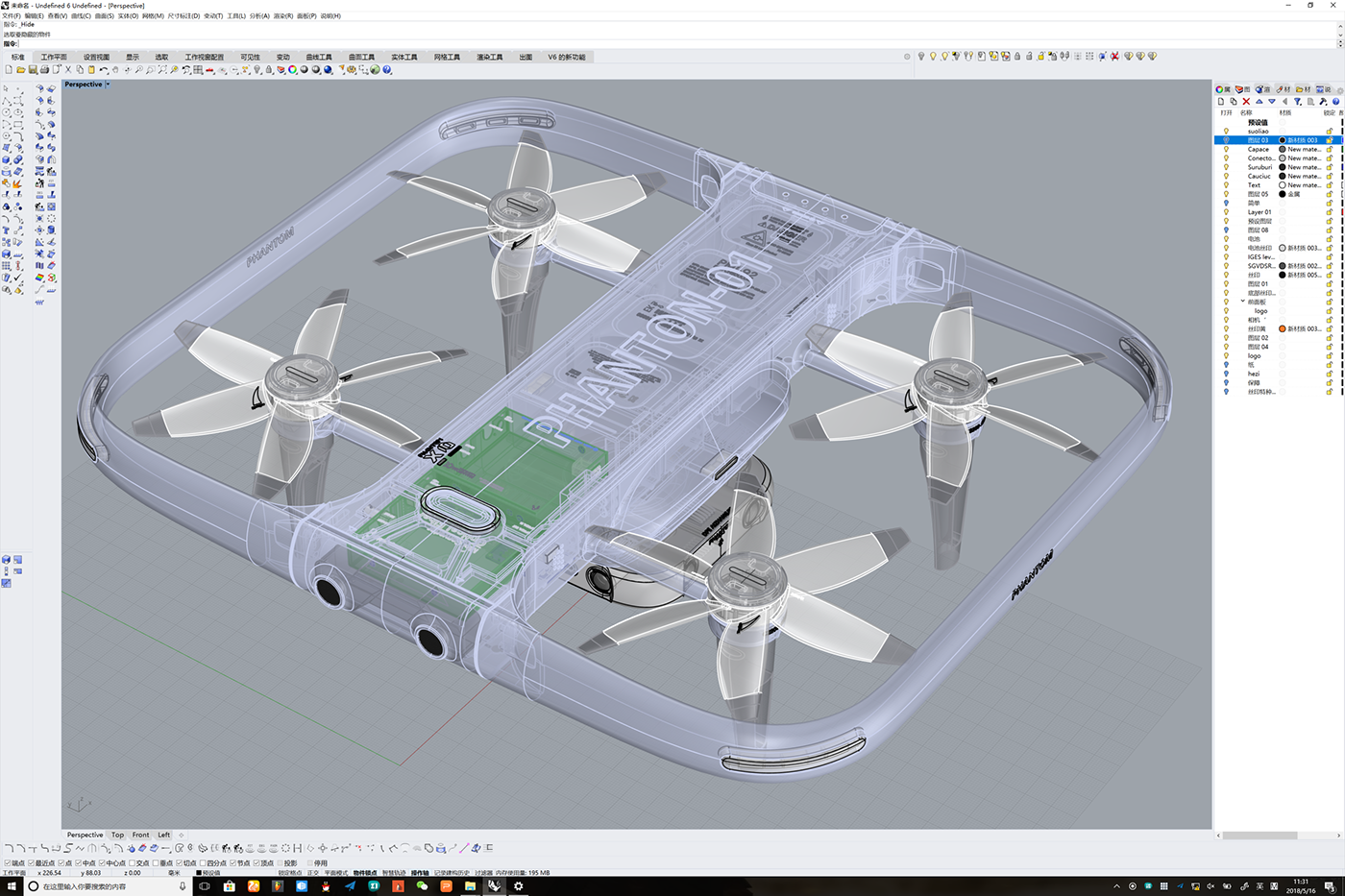Hide the Capace layer by clicking its lightbulb

coord(1226,149)
